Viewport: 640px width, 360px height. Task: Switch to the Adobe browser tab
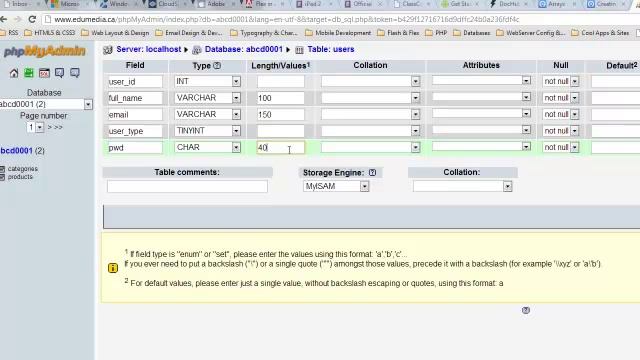216,4
